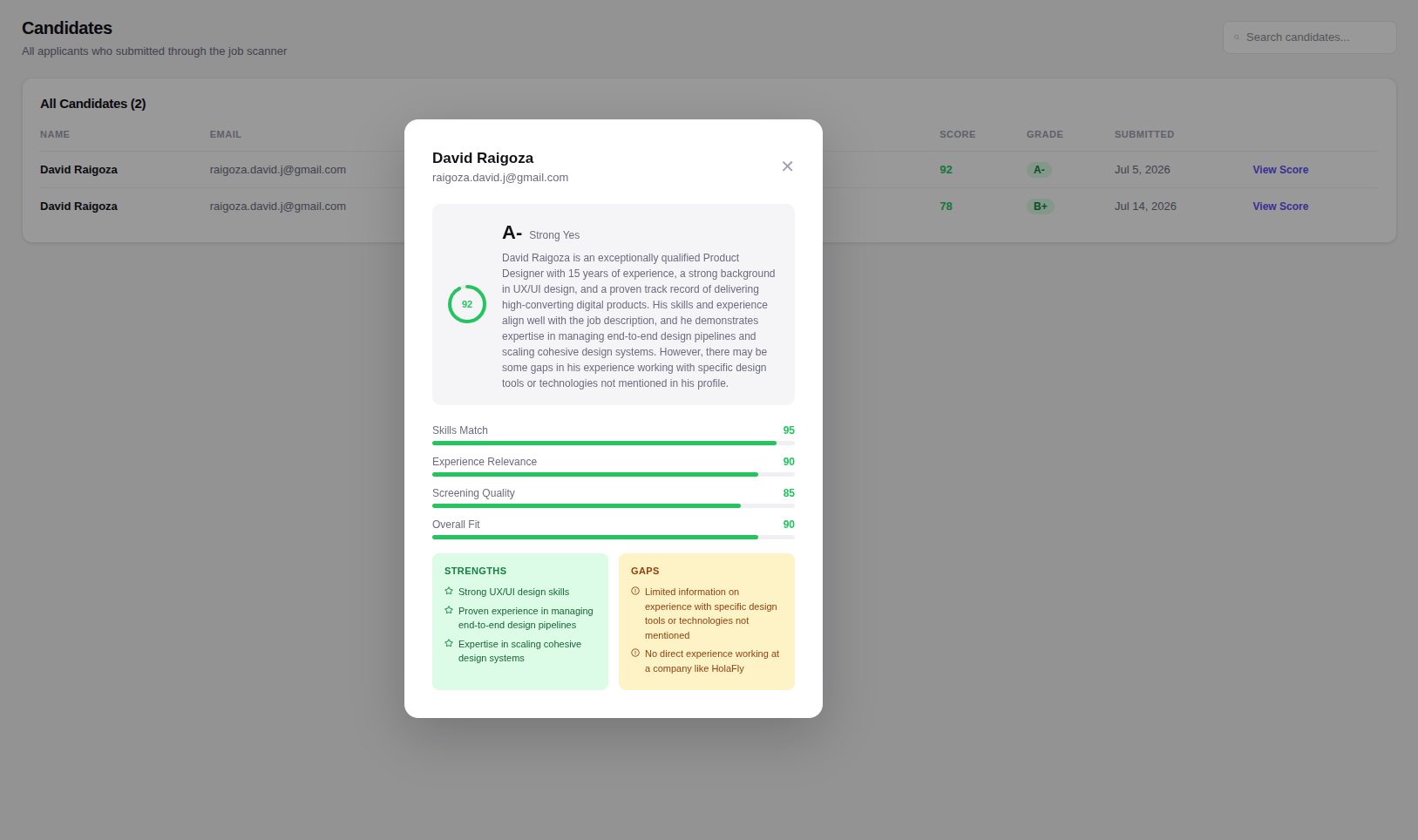
Task: Click the GRADE column header
Action: coord(1044,134)
